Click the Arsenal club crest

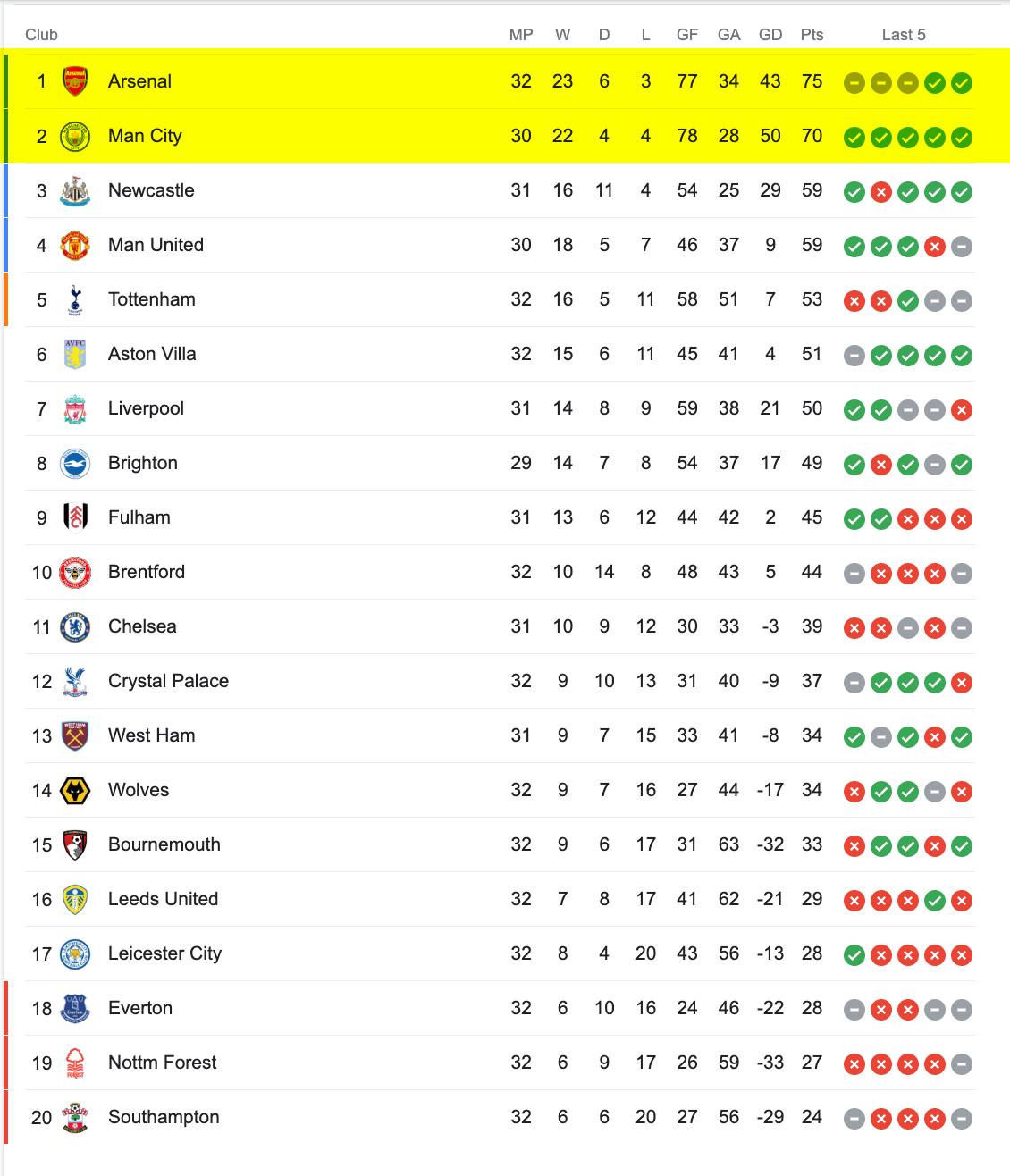(75, 81)
